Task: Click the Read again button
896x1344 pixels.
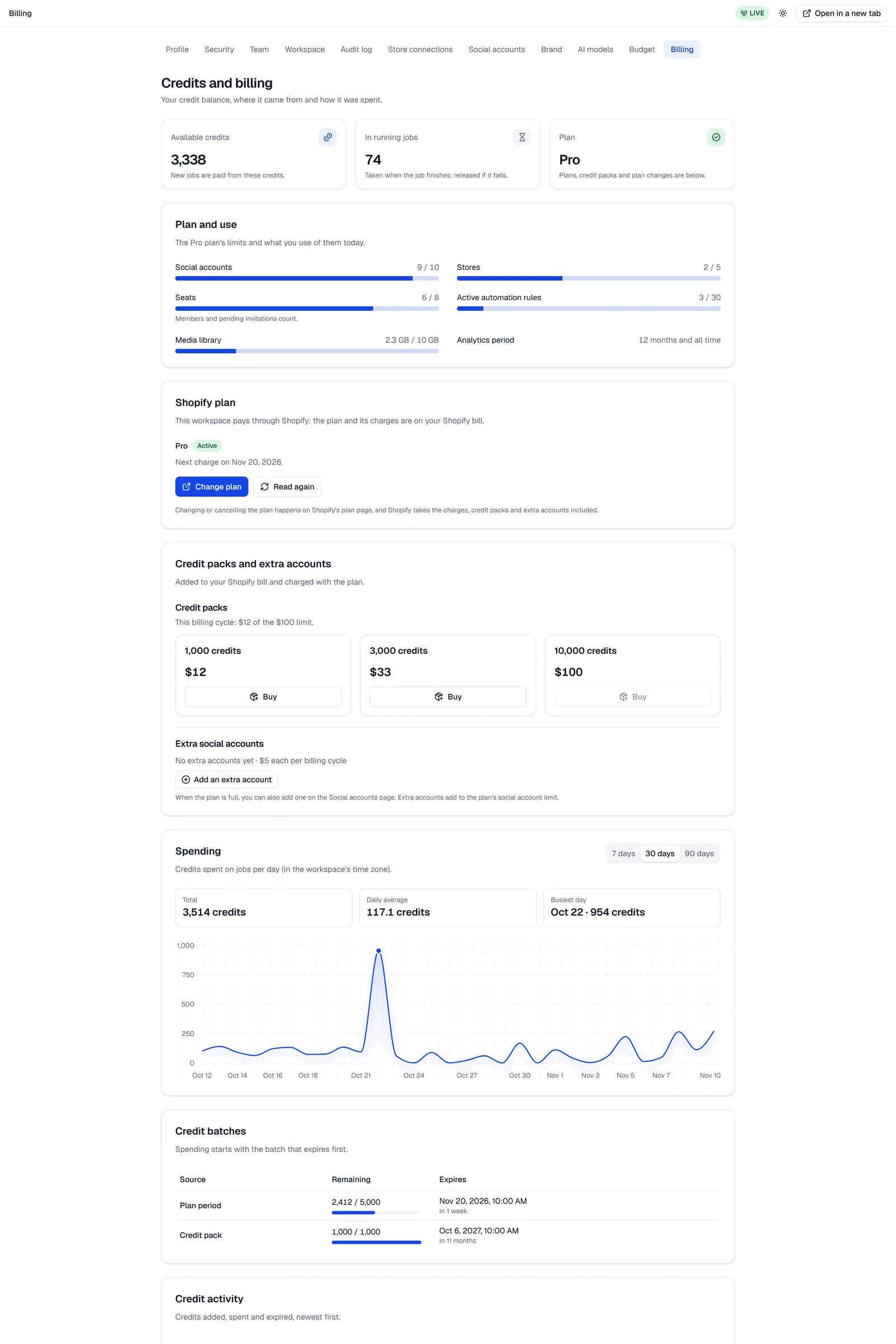Action: click(x=287, y=486)
